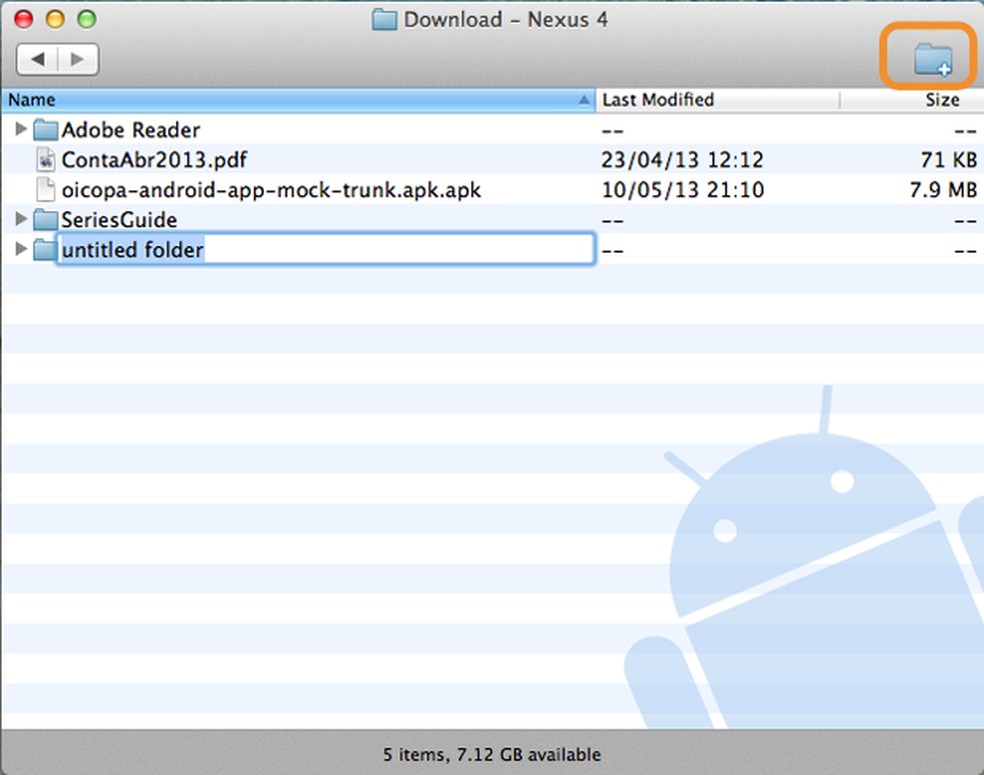Select the ContaAbr2013.pdf file name
Image resolution: width=984 pixels, height=775 pixels.
(x=154, y=160)
